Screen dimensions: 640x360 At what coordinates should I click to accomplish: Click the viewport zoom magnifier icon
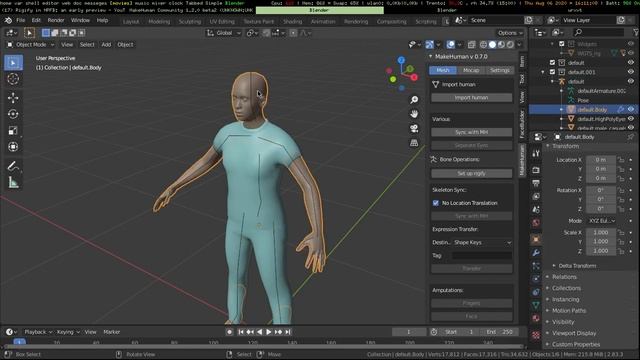(x=414, y=100)
